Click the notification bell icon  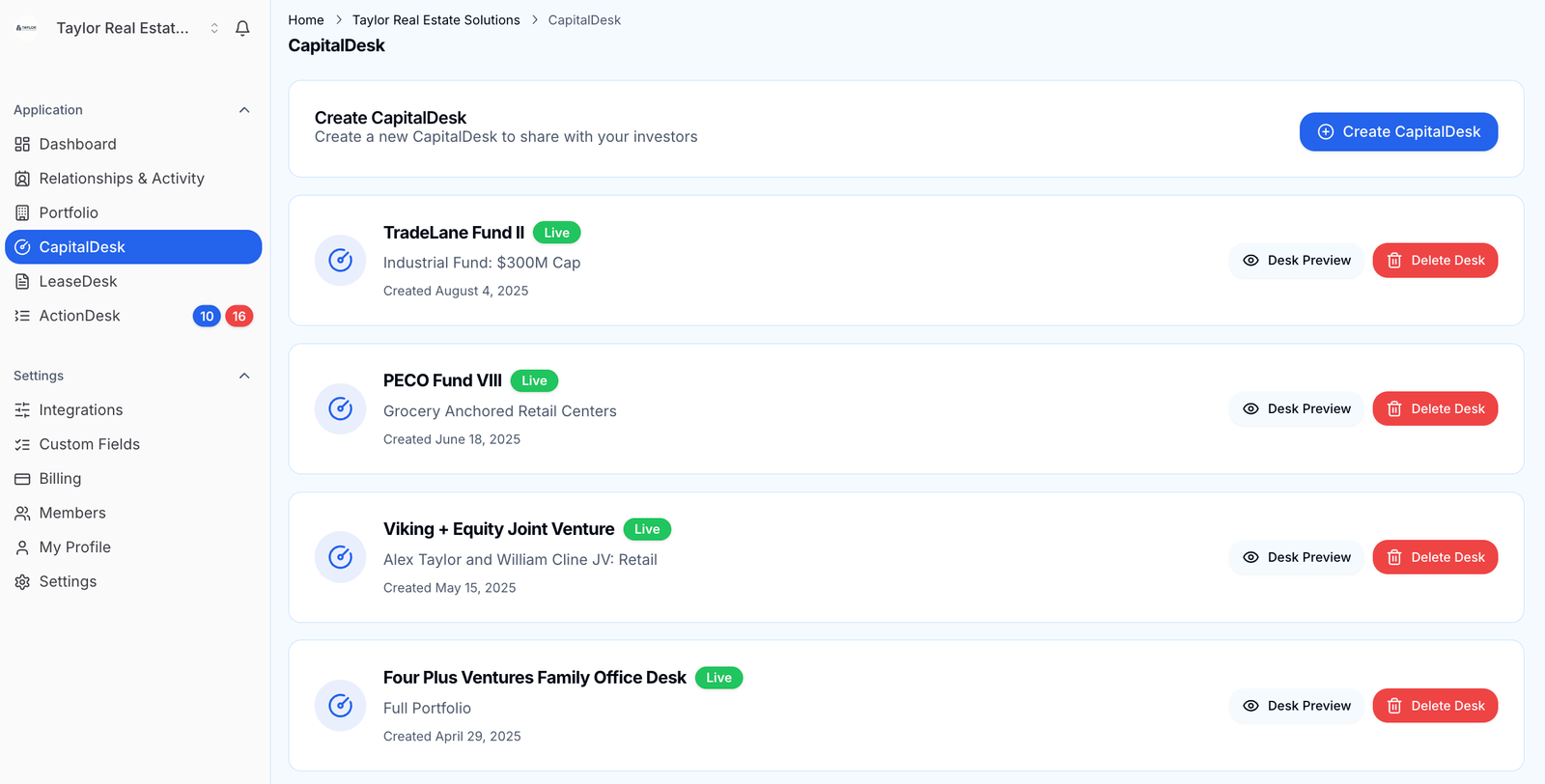pyautogui.click(x=242, y=28)
